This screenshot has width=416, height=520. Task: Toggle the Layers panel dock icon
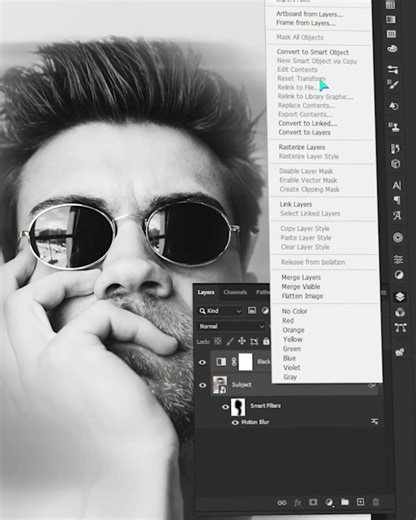coord(400,296)
